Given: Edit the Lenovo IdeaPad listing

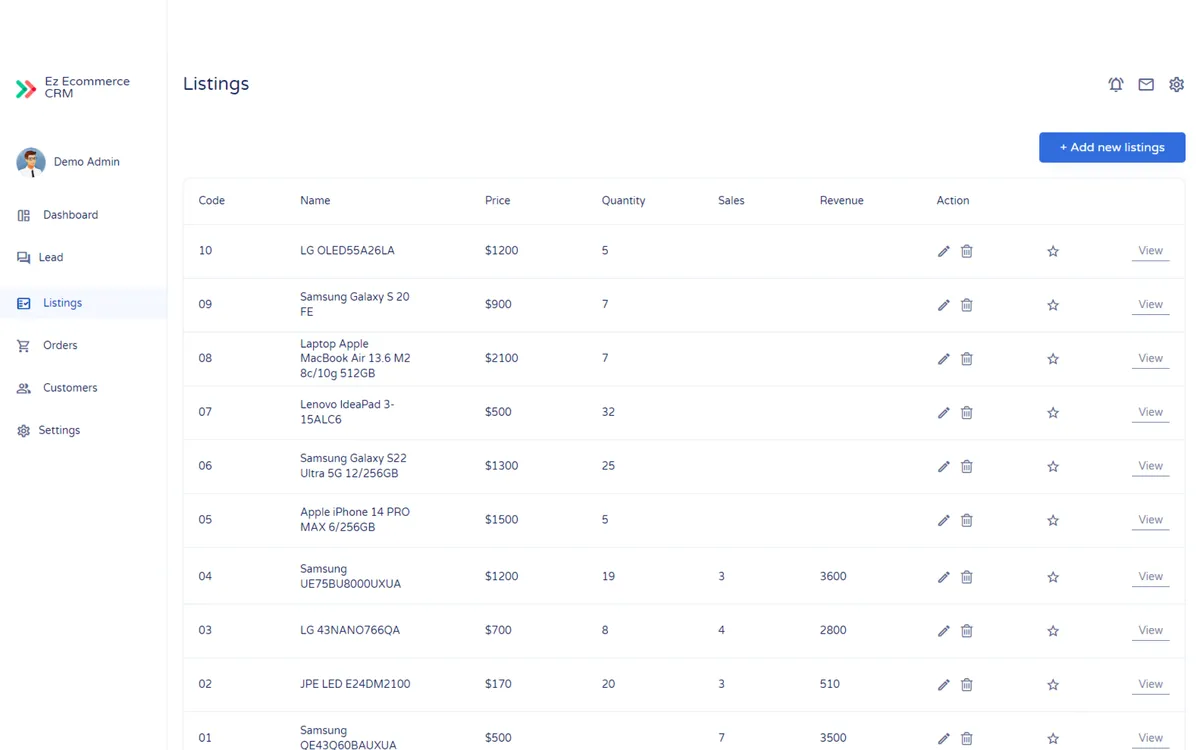Looking at the screenshot, I should coord(943,413).
